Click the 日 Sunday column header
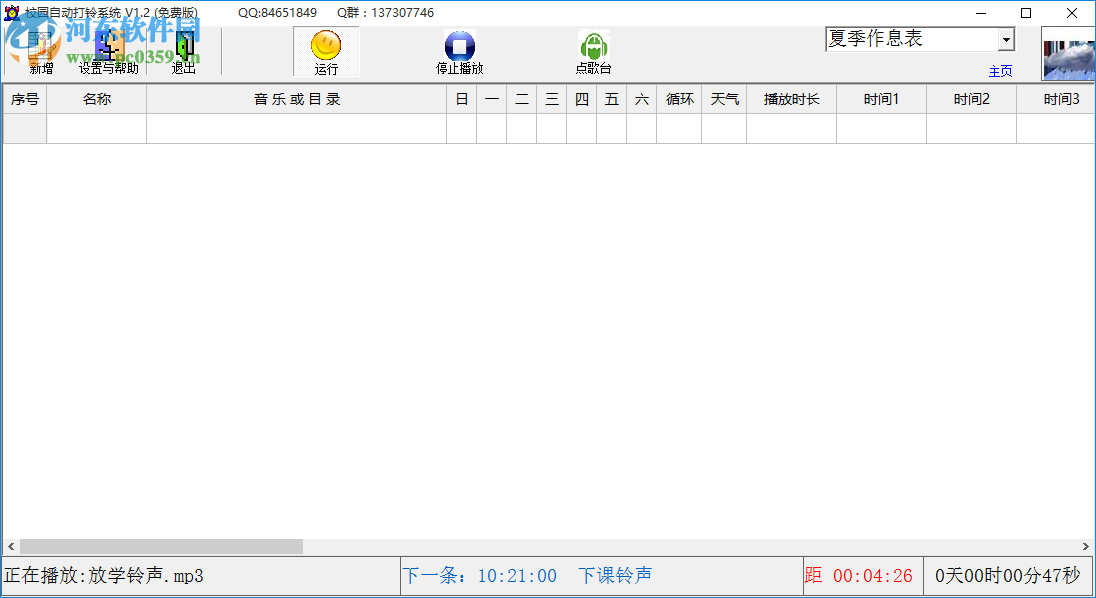This screenshot has height=598, width=1096. point(461,98)
